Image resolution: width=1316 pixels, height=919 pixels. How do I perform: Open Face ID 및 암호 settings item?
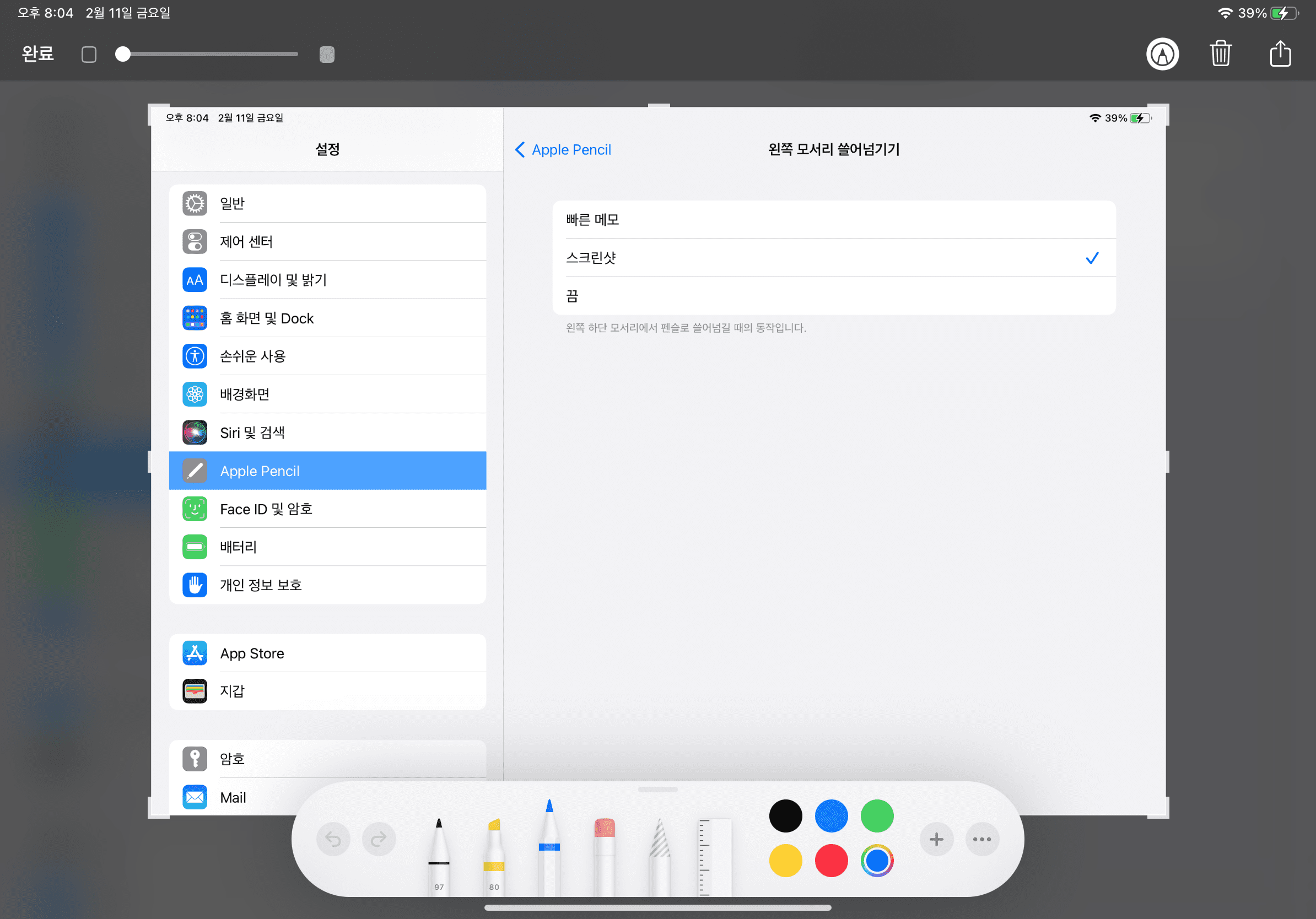point(327,509)
